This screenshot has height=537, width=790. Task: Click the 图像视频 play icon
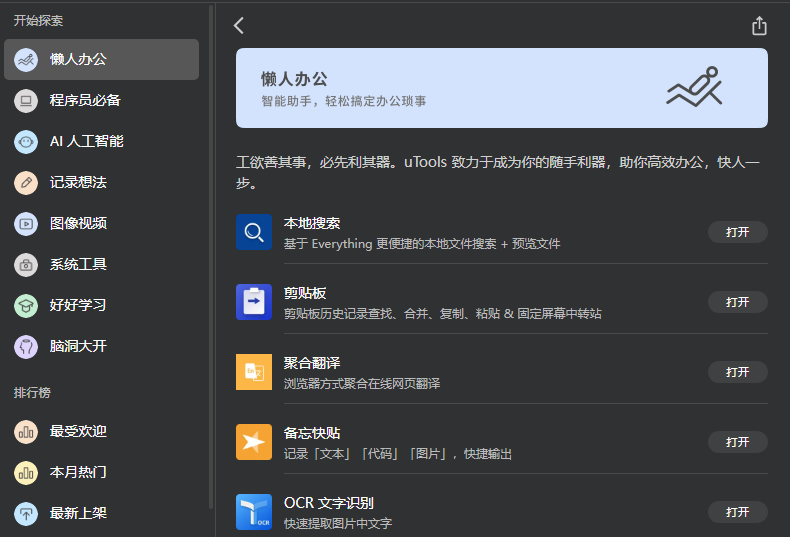point(26,224)
